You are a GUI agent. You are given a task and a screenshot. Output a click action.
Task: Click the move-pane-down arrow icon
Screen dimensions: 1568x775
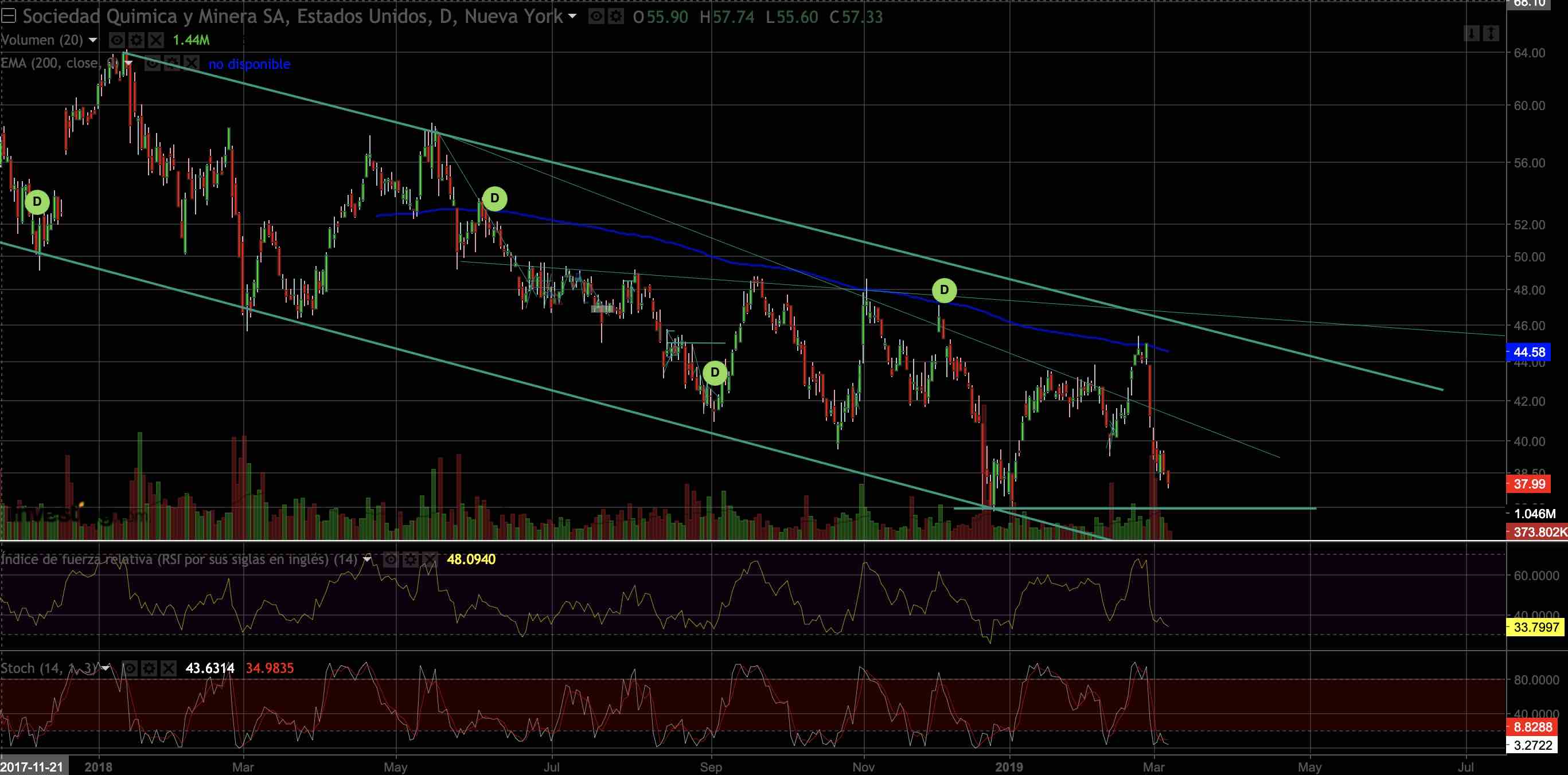tap(1471, 33)
